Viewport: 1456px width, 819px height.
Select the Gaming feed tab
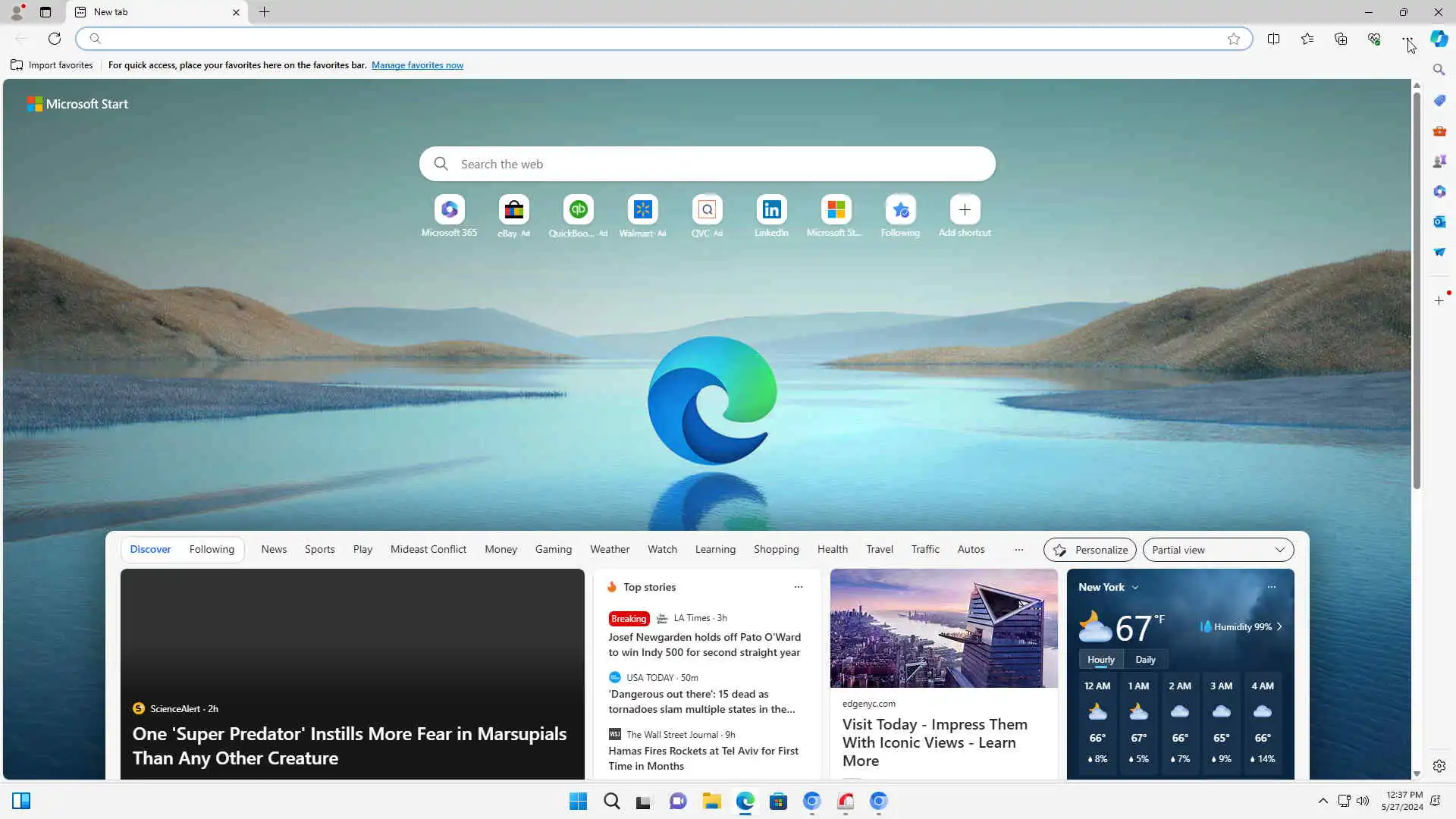[553, 550]
